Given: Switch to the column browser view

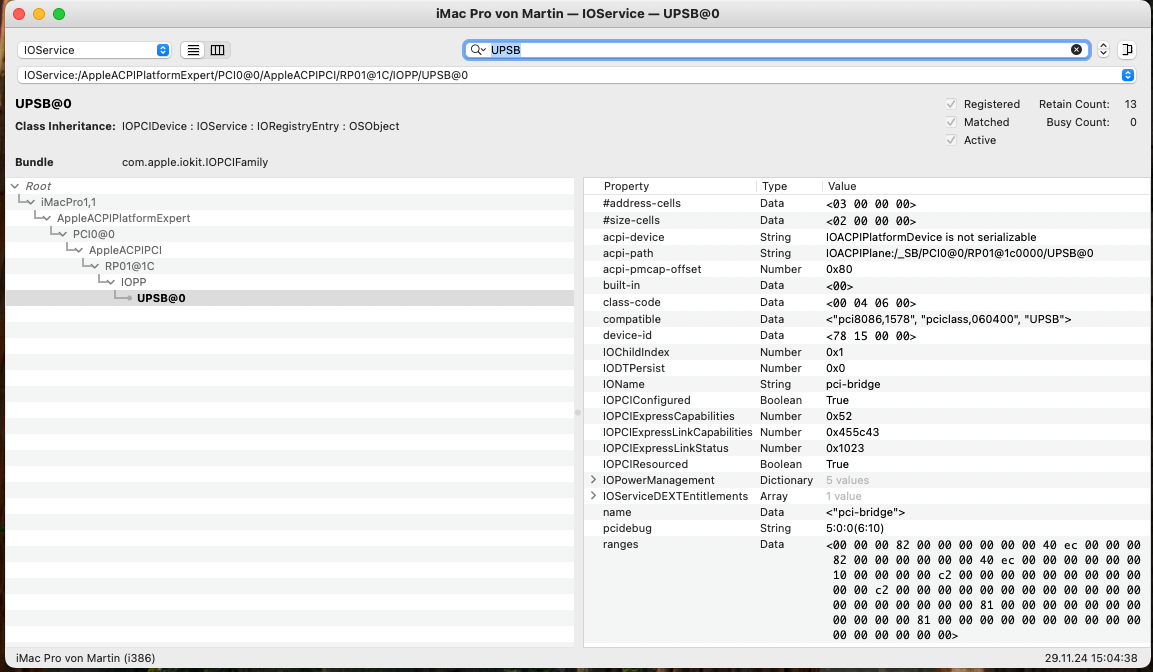Looking at the screenshot, I should tap(217, 50).
